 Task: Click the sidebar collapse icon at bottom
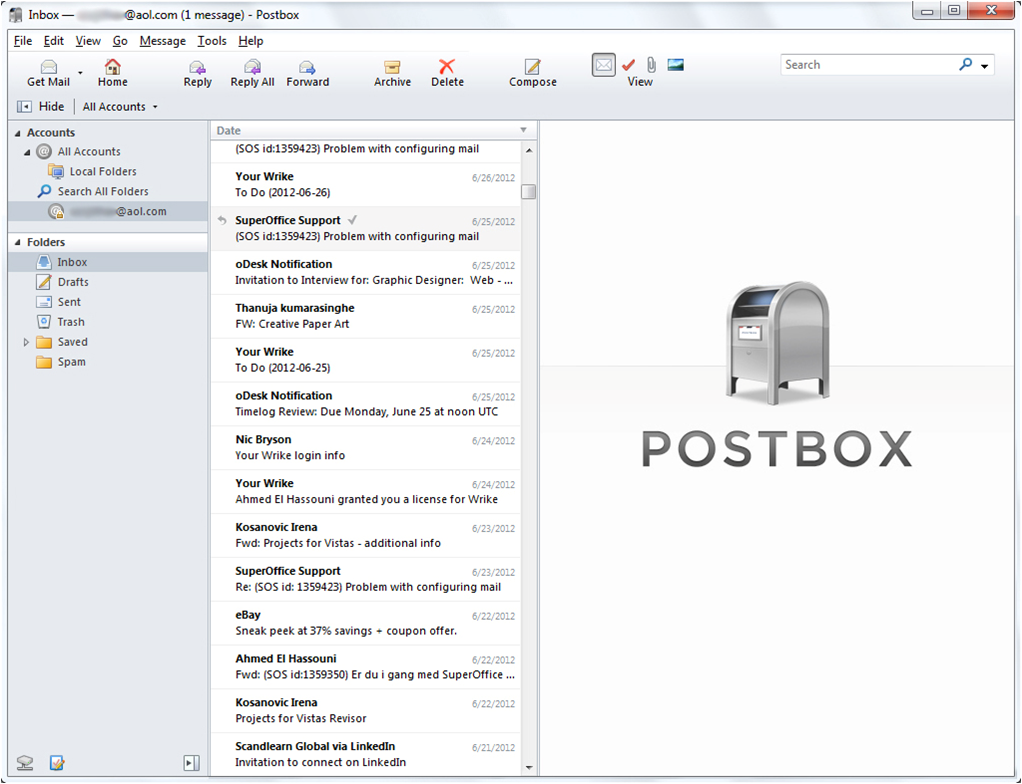(192, 763)
